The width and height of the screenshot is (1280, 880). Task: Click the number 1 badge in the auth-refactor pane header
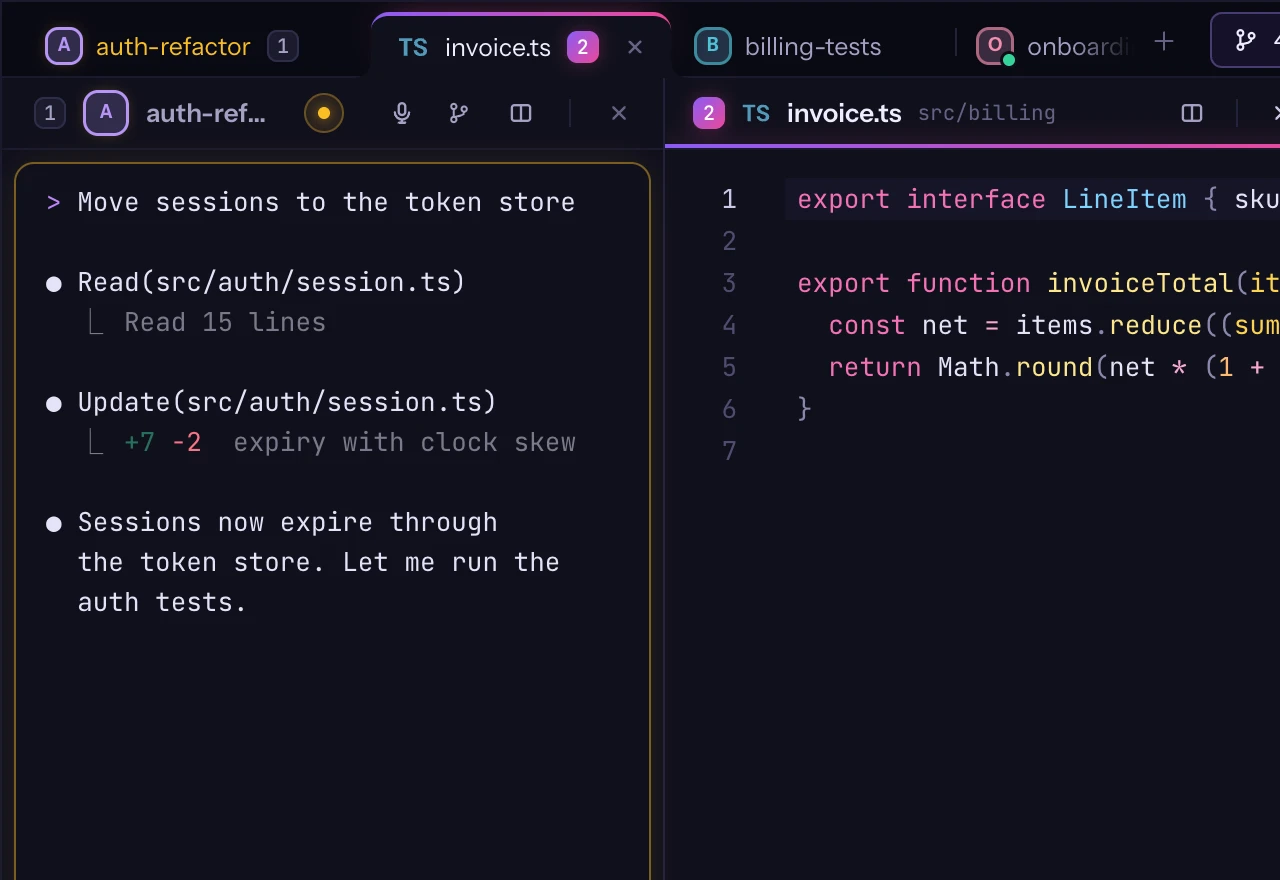50,113
